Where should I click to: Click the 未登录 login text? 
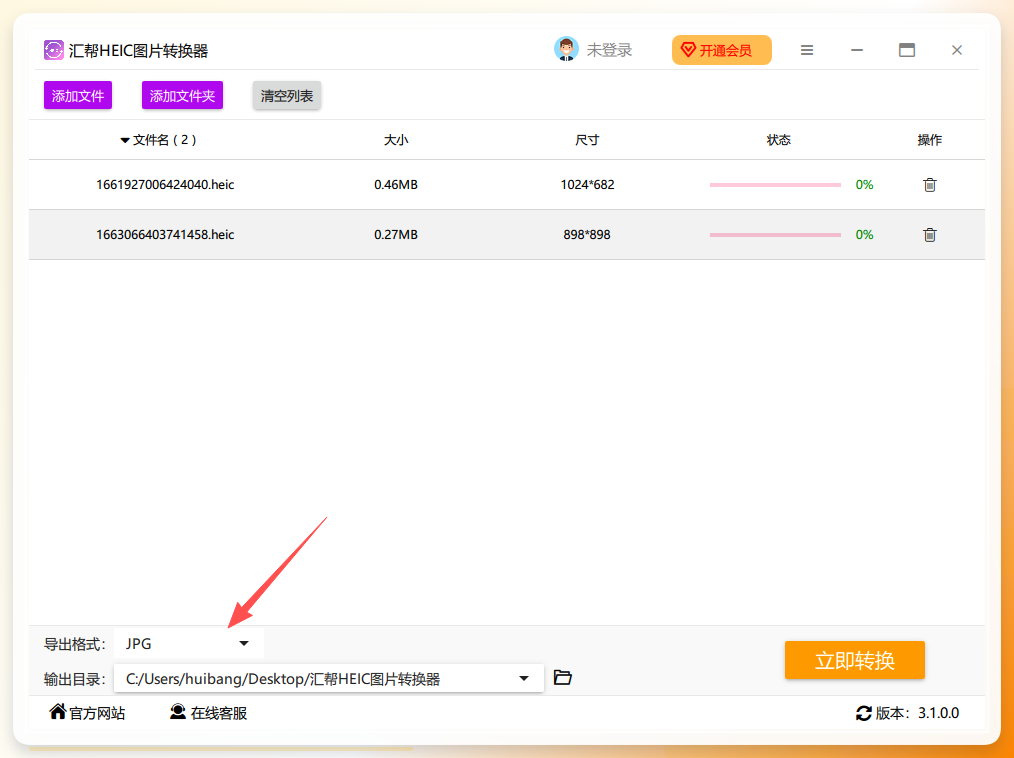[x=609, y=50]
